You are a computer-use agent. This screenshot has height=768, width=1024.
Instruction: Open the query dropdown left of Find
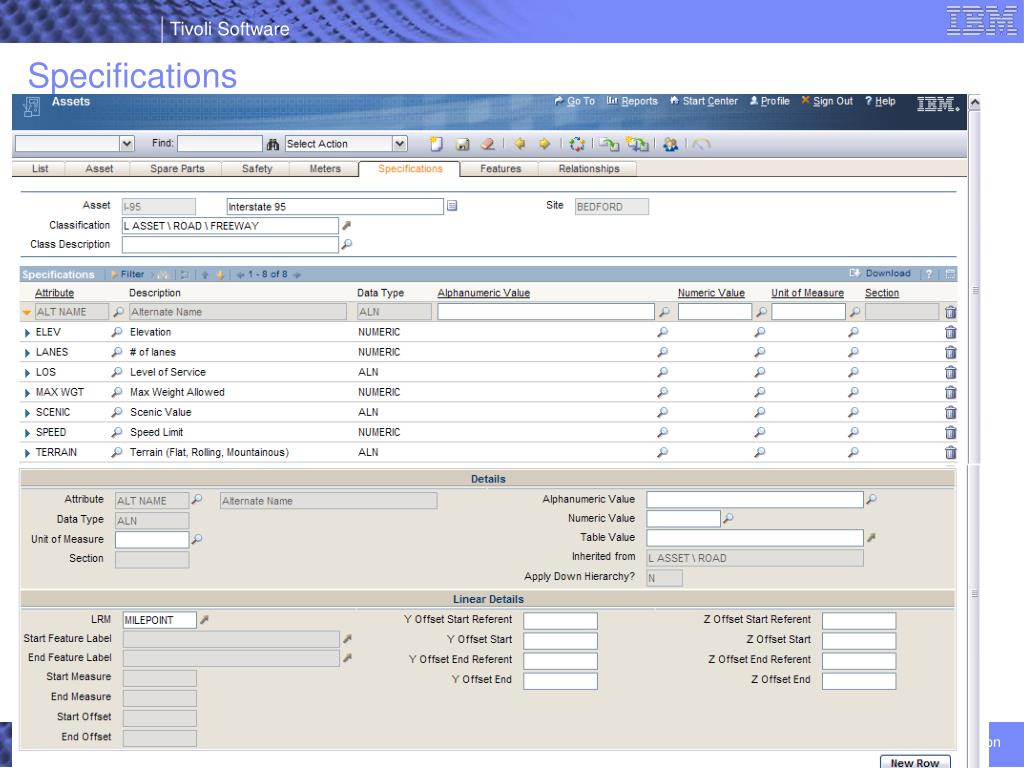(x=127, y=144)
